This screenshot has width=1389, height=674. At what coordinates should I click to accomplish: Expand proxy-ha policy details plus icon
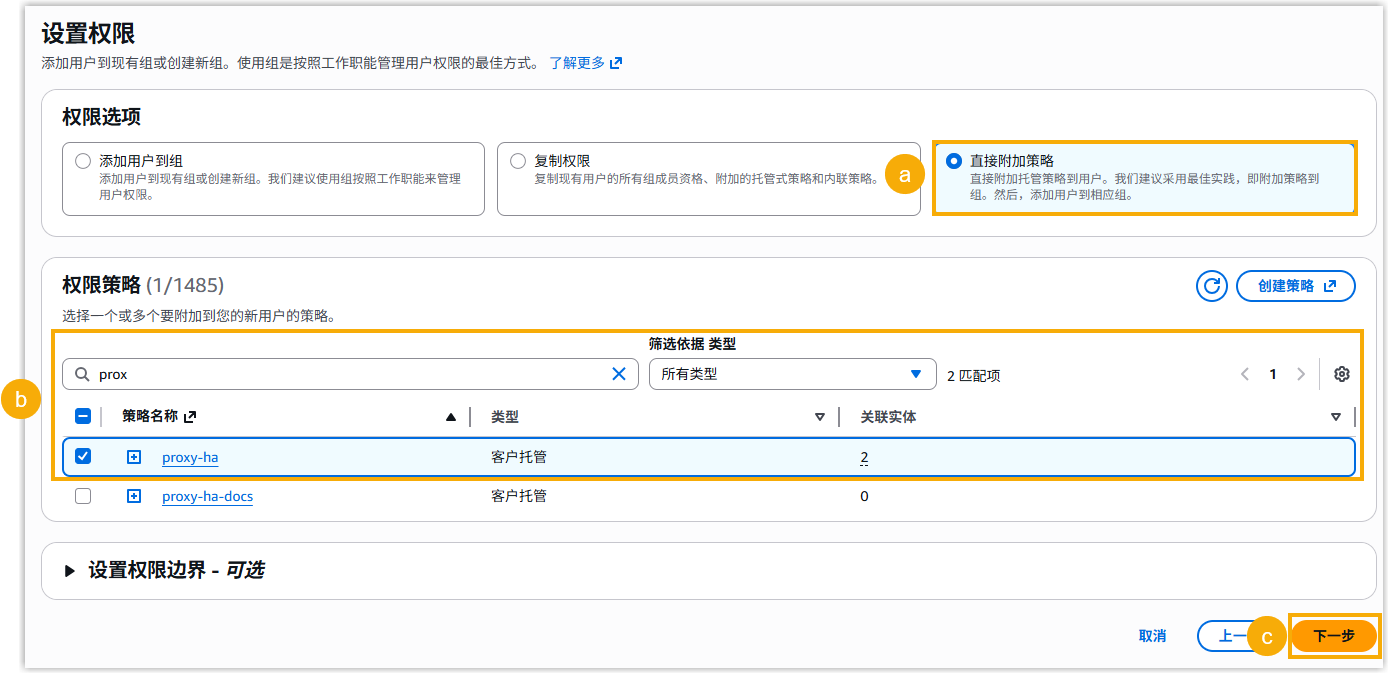[x=134, y=457]
